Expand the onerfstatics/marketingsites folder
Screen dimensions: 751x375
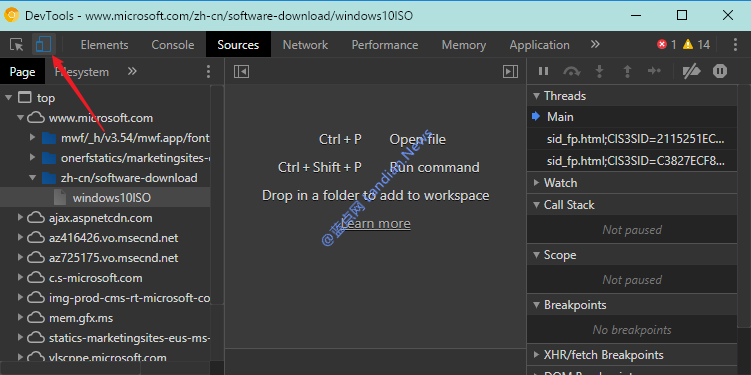[x=33, y=158]
